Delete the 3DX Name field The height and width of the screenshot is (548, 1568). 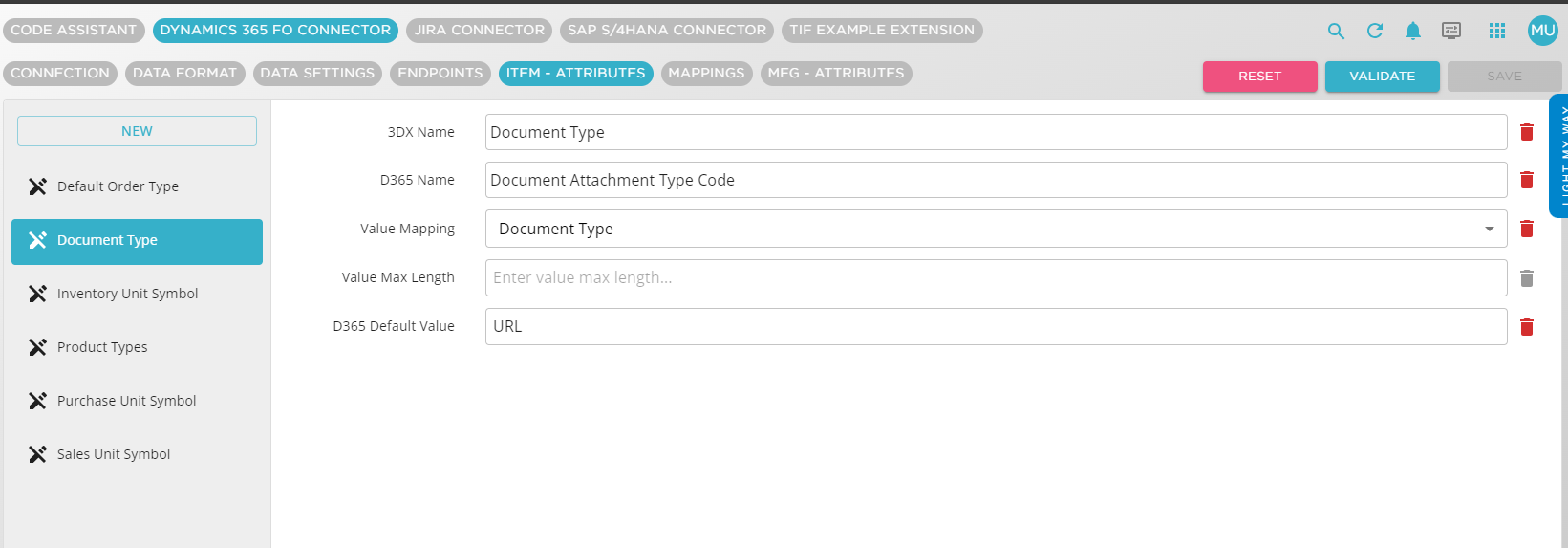[x=1527, y=132]
